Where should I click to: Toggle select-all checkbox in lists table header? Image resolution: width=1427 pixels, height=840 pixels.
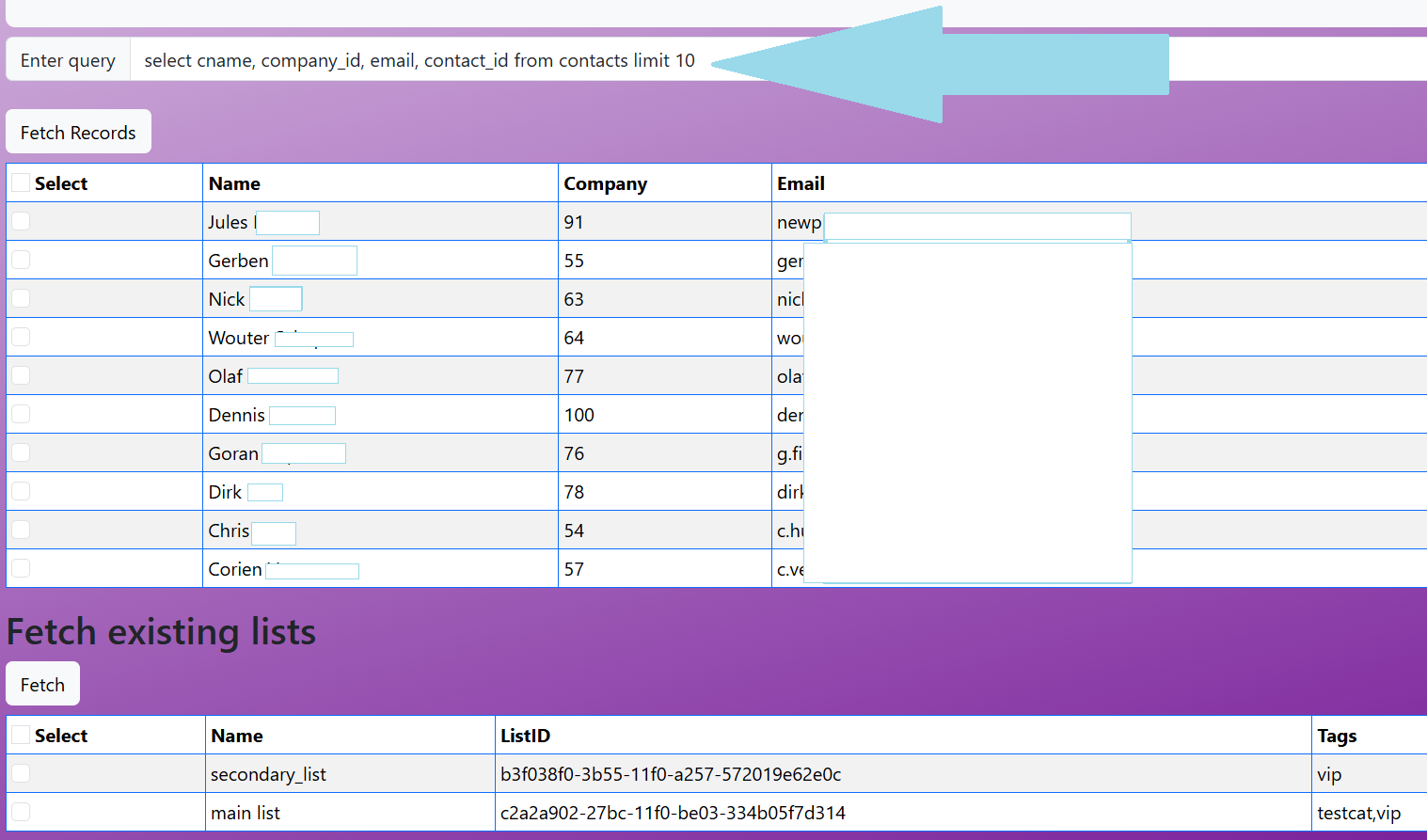21,736
